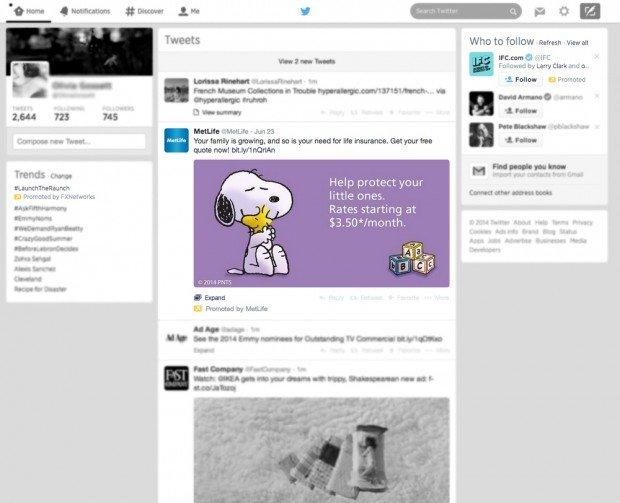The height and width of the screenshot is (503, 620).
Task: Click Change next to Trends
Action: (x=61, y=176)
